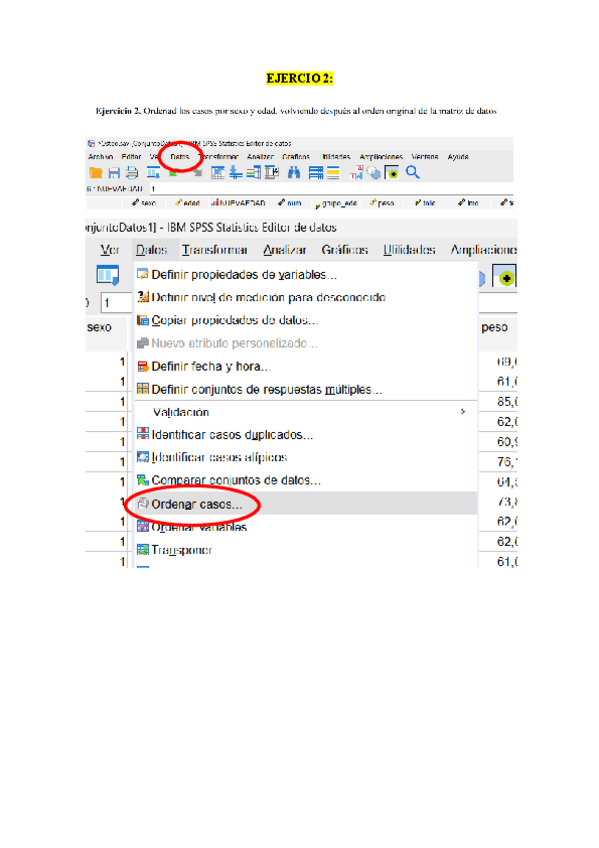Image resolution: width=599 pixels, height=848 pixels.
Task: Click the Print icon in small SPSS toolbar
Action: pyautogui.click(x=132, y=173)
